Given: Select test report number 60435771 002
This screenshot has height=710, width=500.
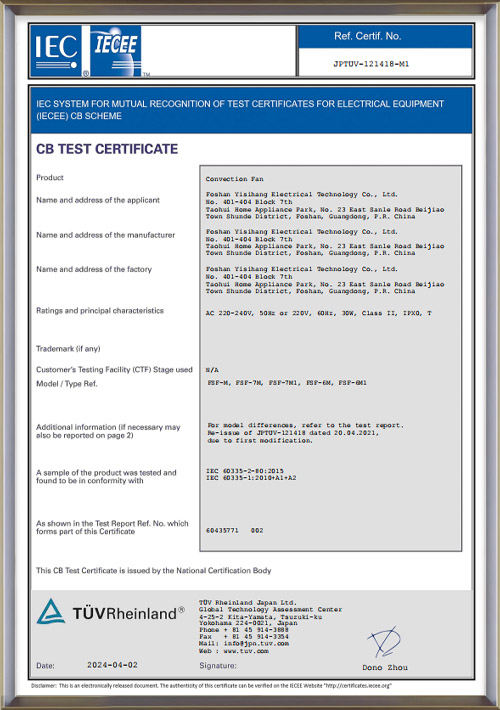Looking at the screenshot, I should tap(235, 530).
